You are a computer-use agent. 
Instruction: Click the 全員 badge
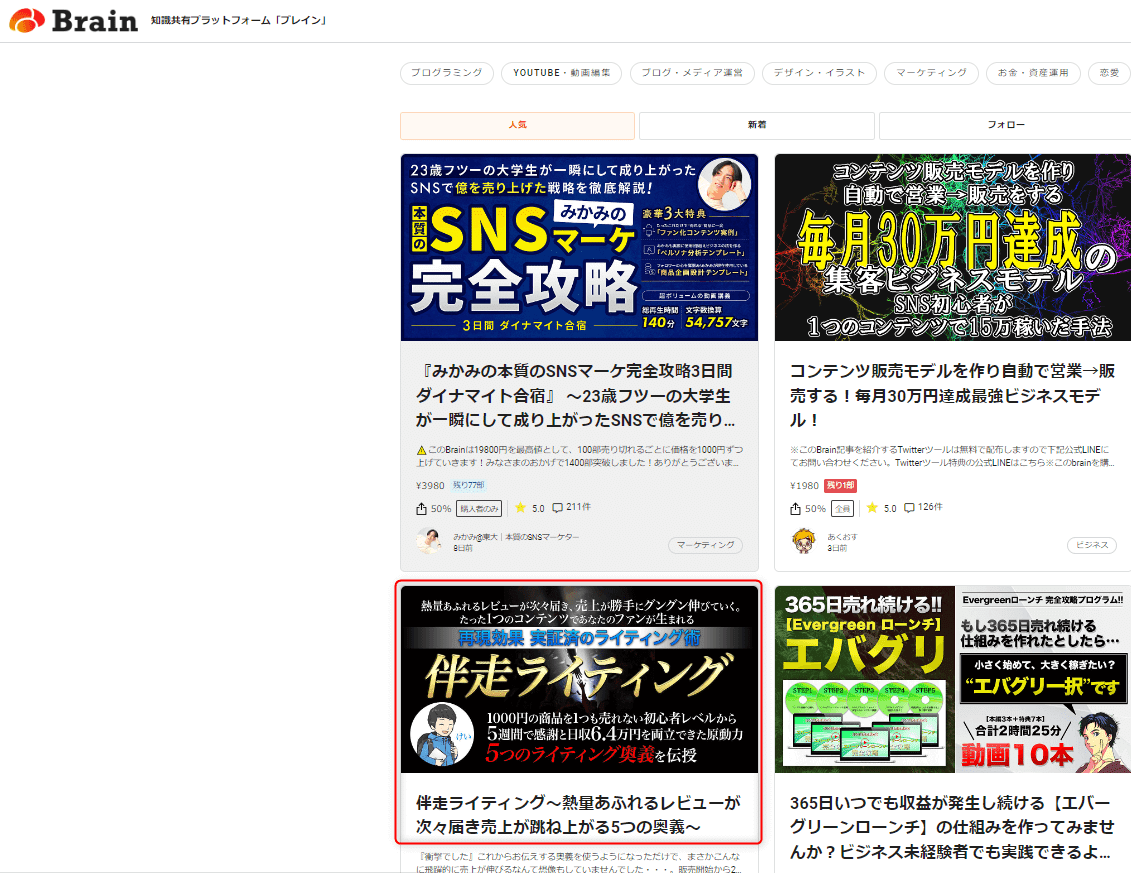pyautogui.click(x=842, y=509)
